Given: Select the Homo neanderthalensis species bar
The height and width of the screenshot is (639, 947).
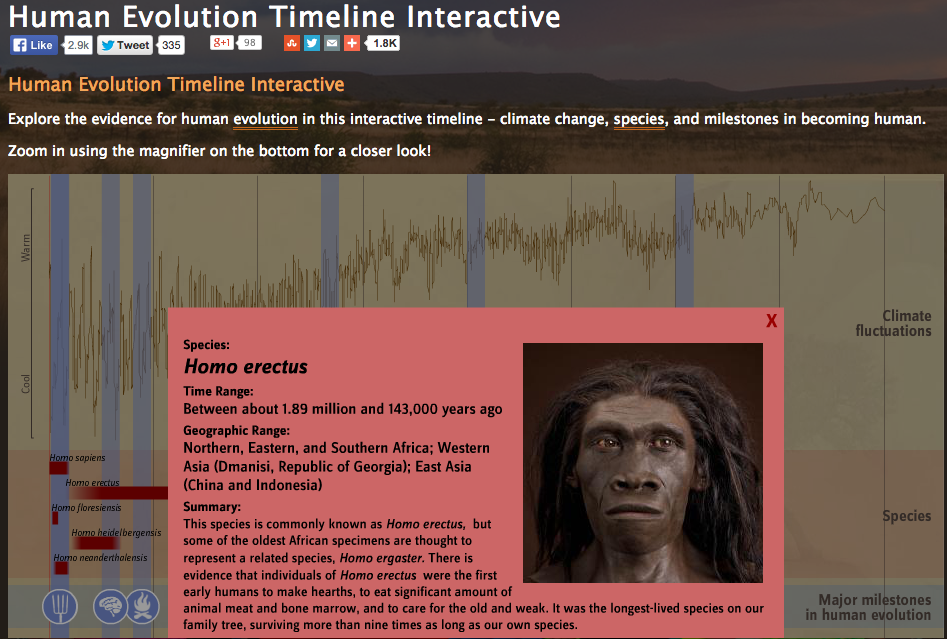Looking at the screenshot, I should (61, 568).
